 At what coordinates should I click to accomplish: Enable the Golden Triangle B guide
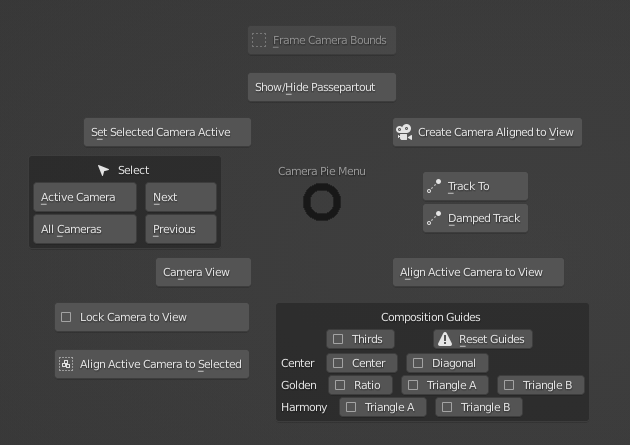[508, 385]
